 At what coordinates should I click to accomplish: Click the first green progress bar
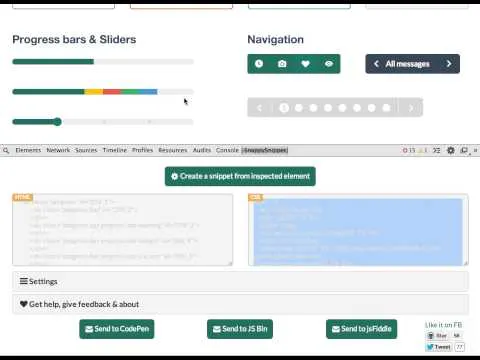[x=53, y=62]
